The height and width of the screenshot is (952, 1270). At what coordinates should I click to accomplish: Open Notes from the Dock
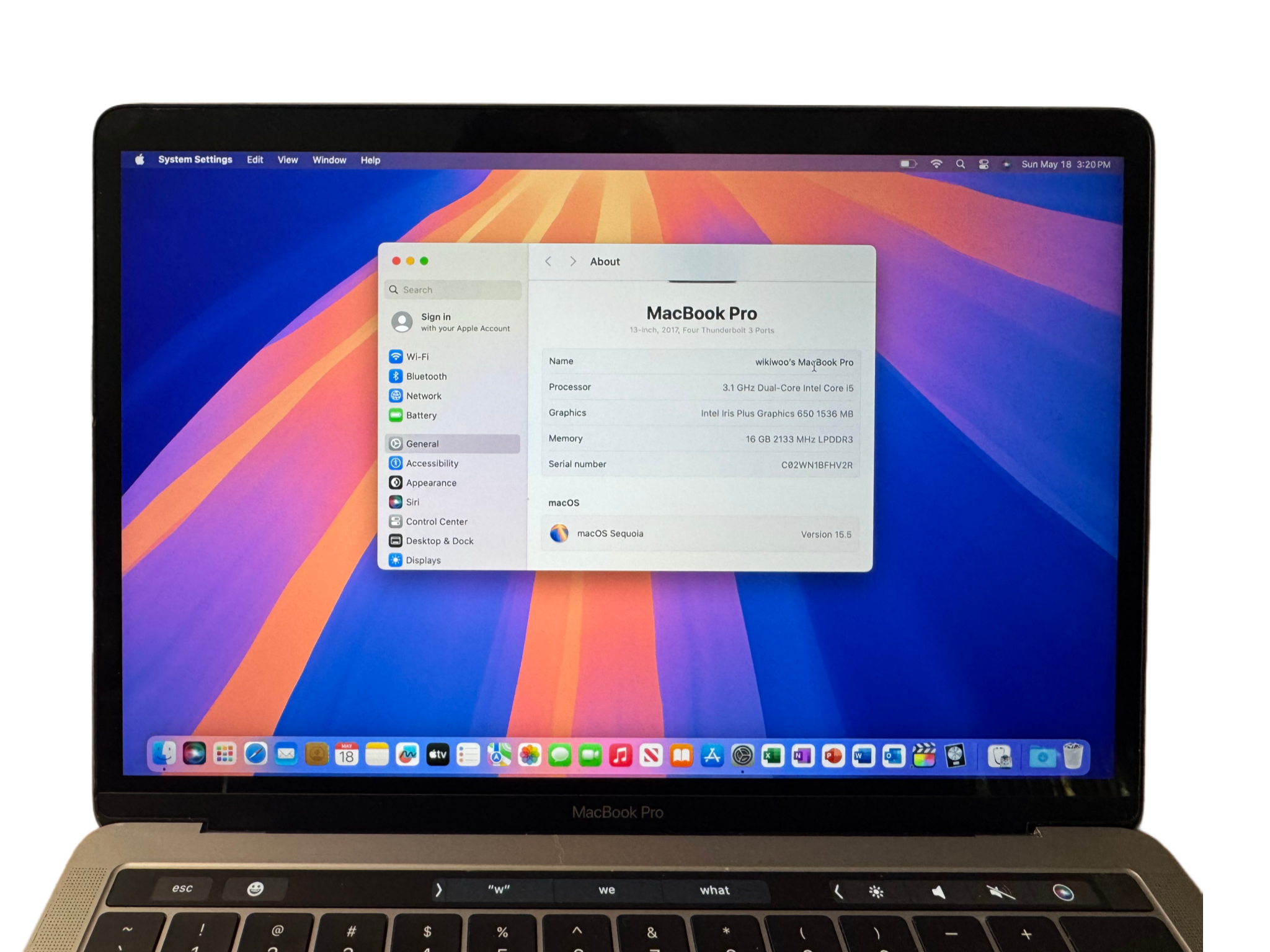coord(377,754)
